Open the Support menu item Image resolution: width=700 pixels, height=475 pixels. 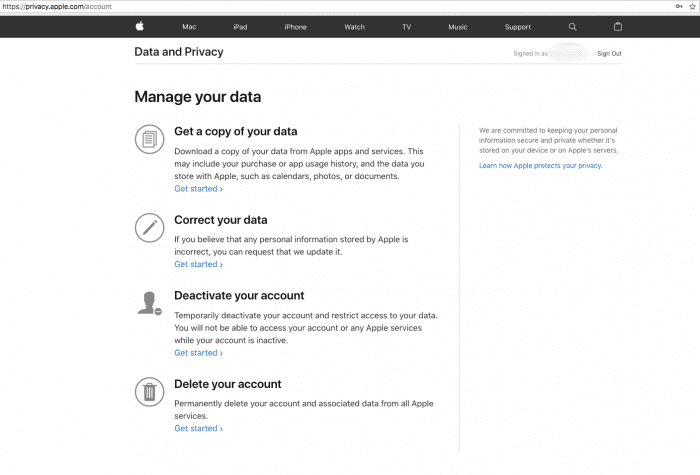(517, 27)
